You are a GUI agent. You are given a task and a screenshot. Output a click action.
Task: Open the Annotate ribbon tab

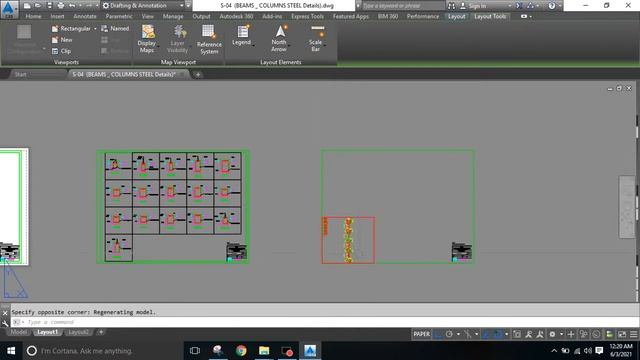(85, 16)
